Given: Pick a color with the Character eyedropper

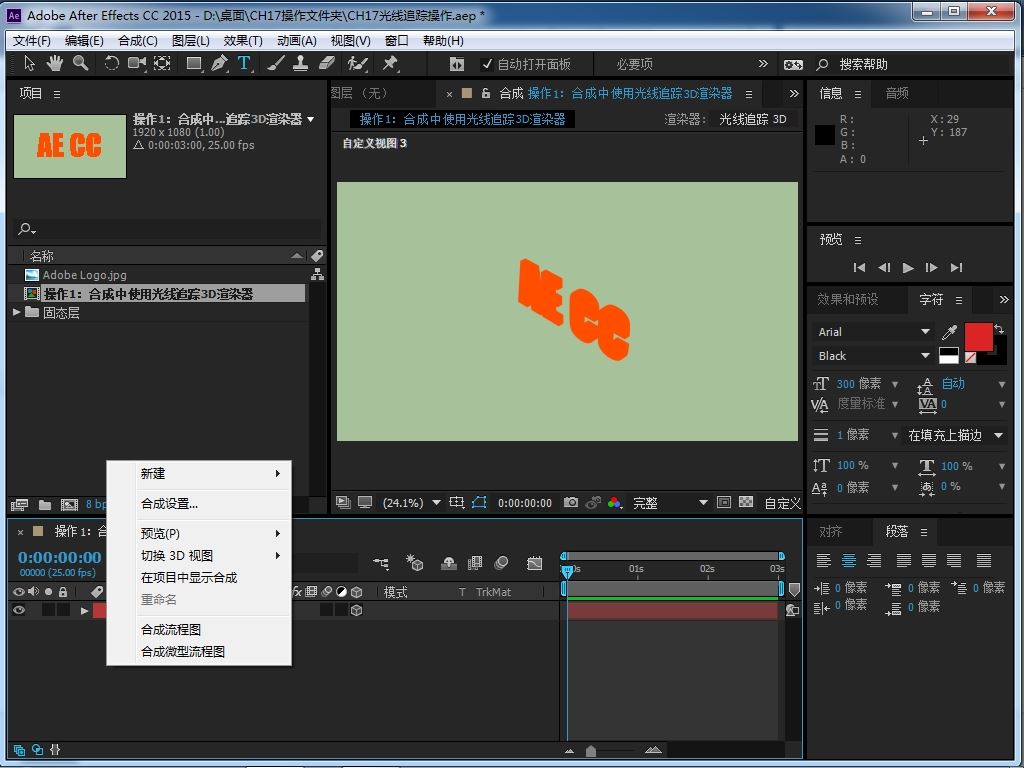Looking at the screenshot, I should click(x=949, y=332).
